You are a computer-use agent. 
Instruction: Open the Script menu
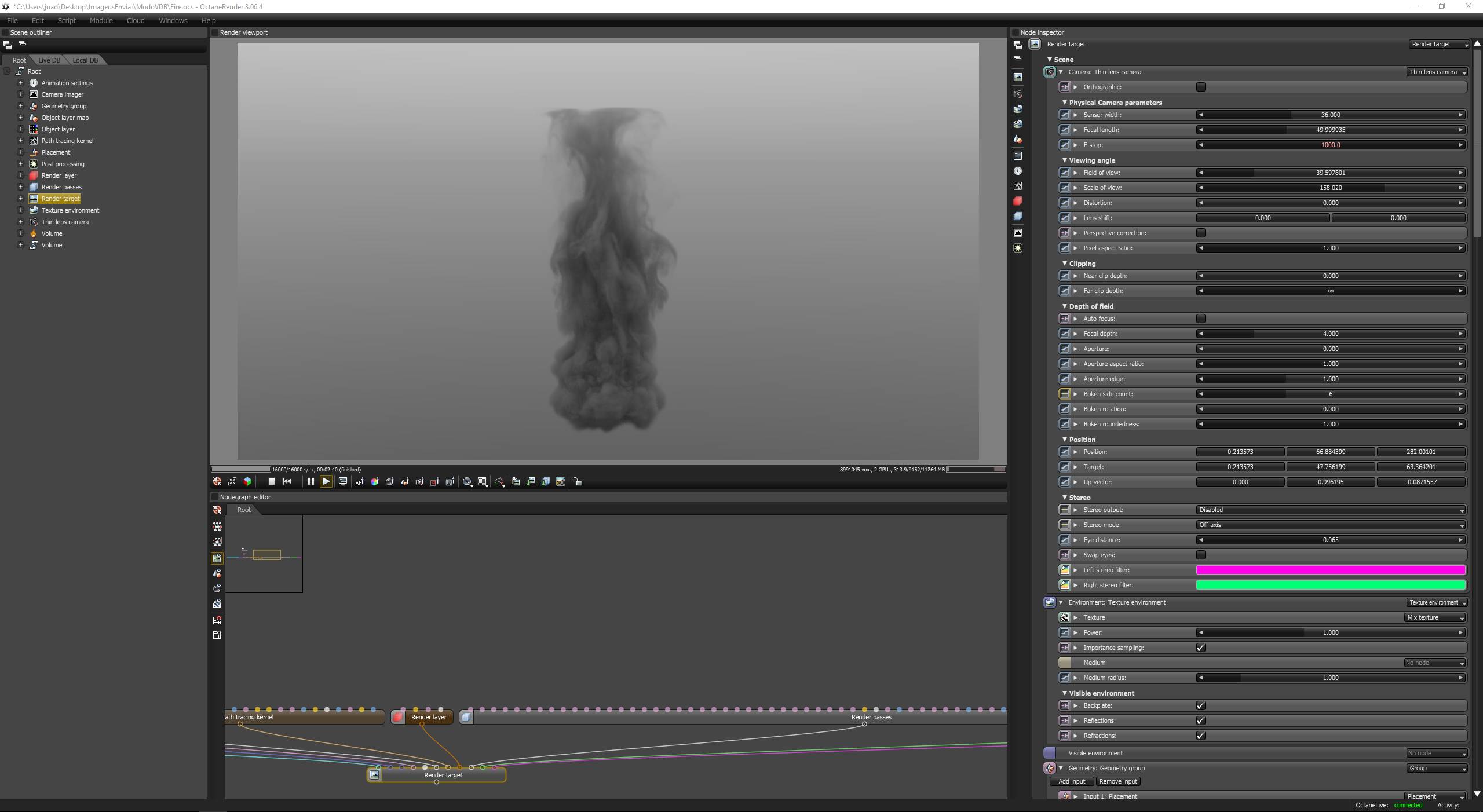coord(67,20)
